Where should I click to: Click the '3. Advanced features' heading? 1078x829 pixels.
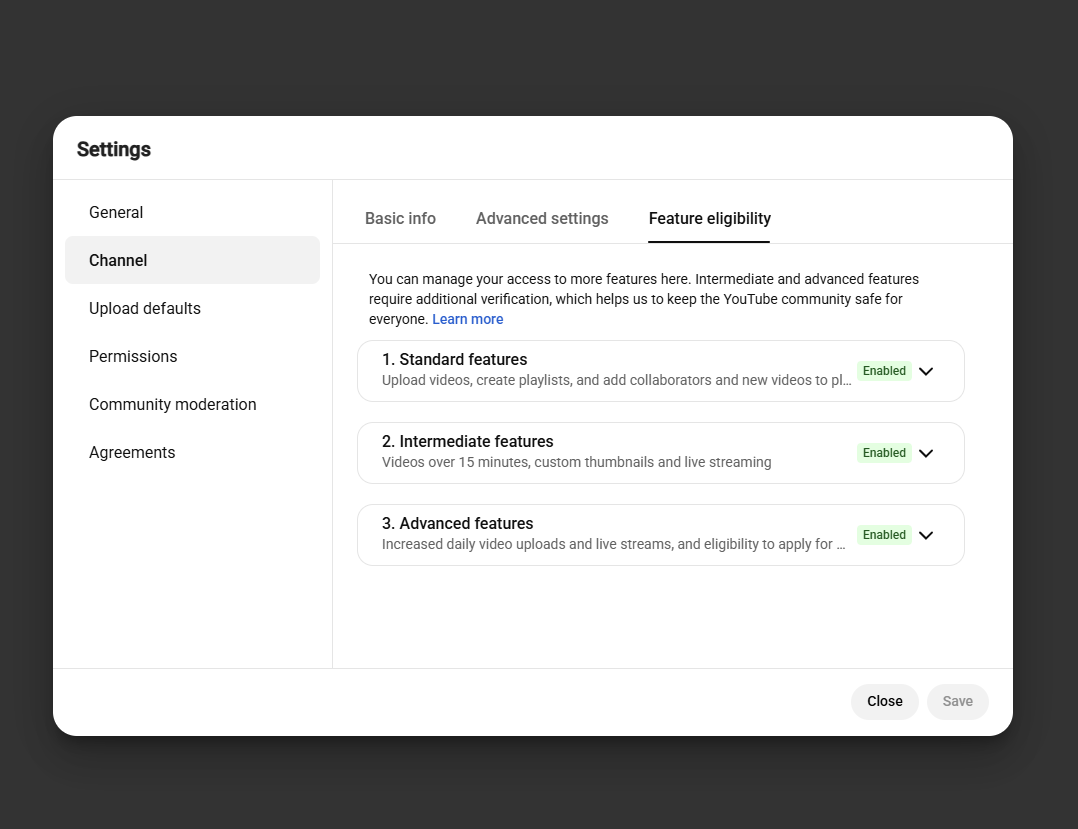click(457, 523)
